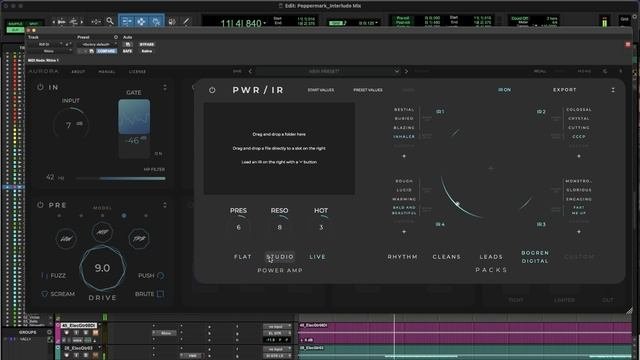Image resolution: width=640 pixels, height=360 pixels.
Task: Select the top center preamp model icon
Action: (x=102, y=232)
